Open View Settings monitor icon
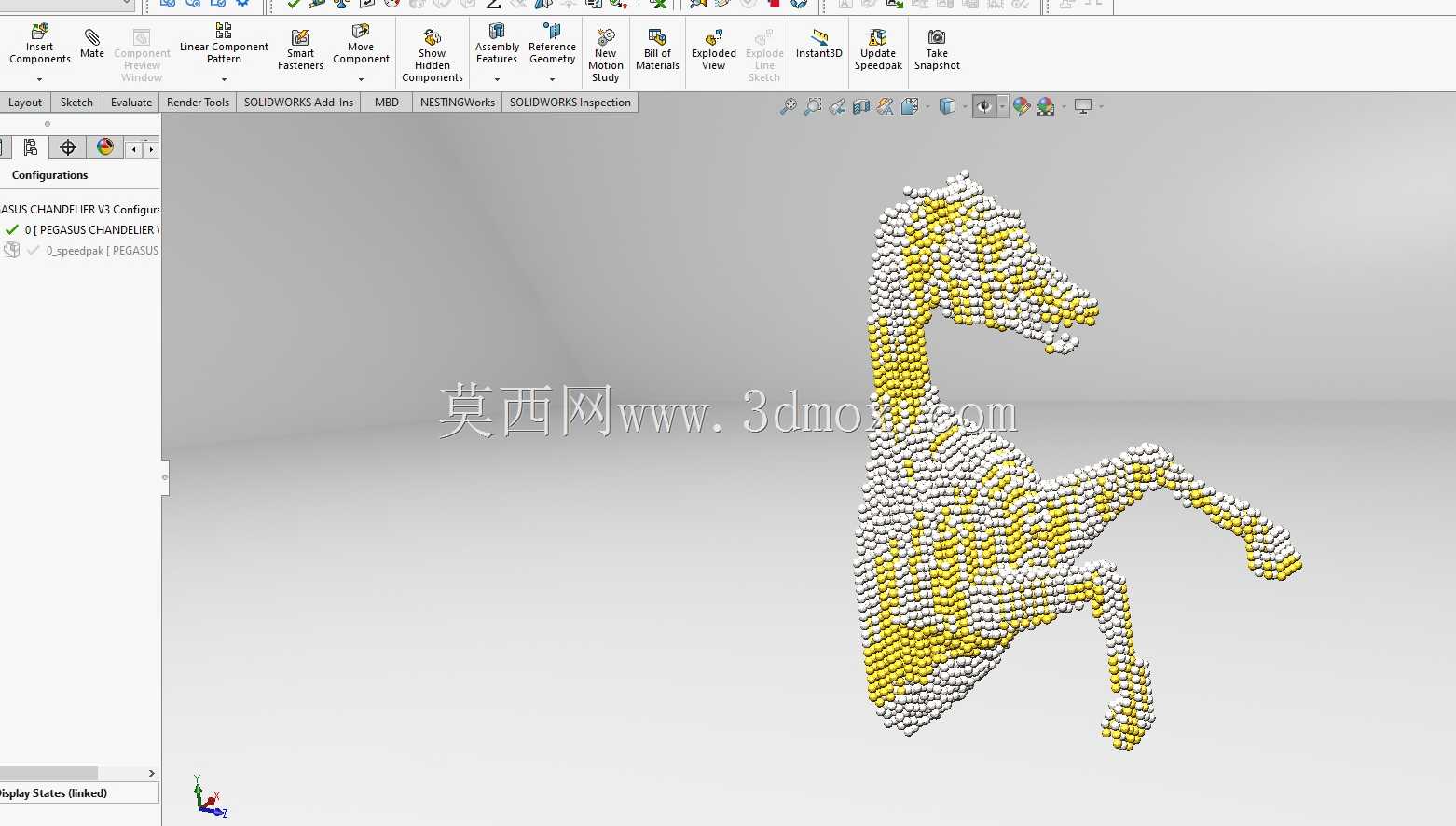This screenshot has height=826, width=1456. [x=1083, y=106]
